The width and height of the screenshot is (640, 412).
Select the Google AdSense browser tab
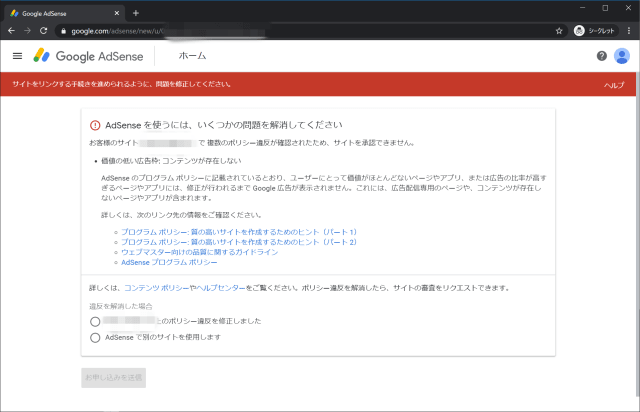pos(64,13)
